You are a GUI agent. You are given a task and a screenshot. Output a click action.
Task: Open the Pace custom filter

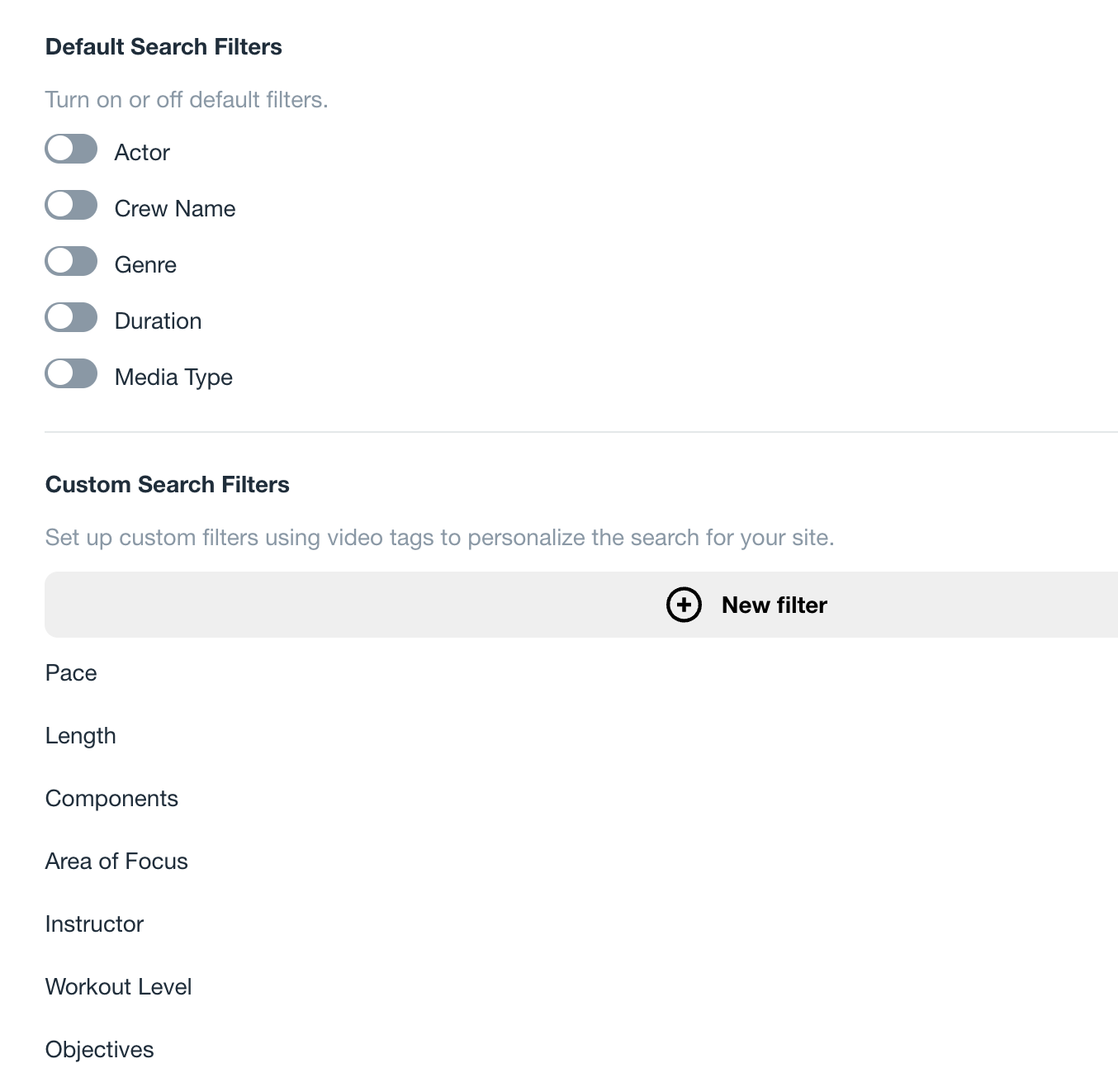(x=72, y=673)
